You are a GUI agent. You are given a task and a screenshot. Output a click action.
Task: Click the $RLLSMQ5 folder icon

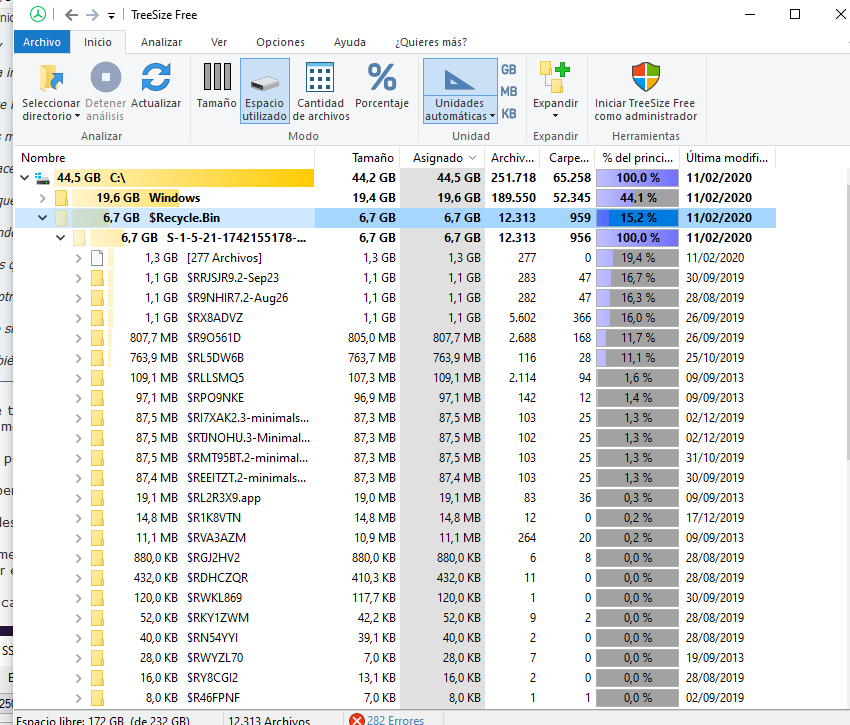98,378
